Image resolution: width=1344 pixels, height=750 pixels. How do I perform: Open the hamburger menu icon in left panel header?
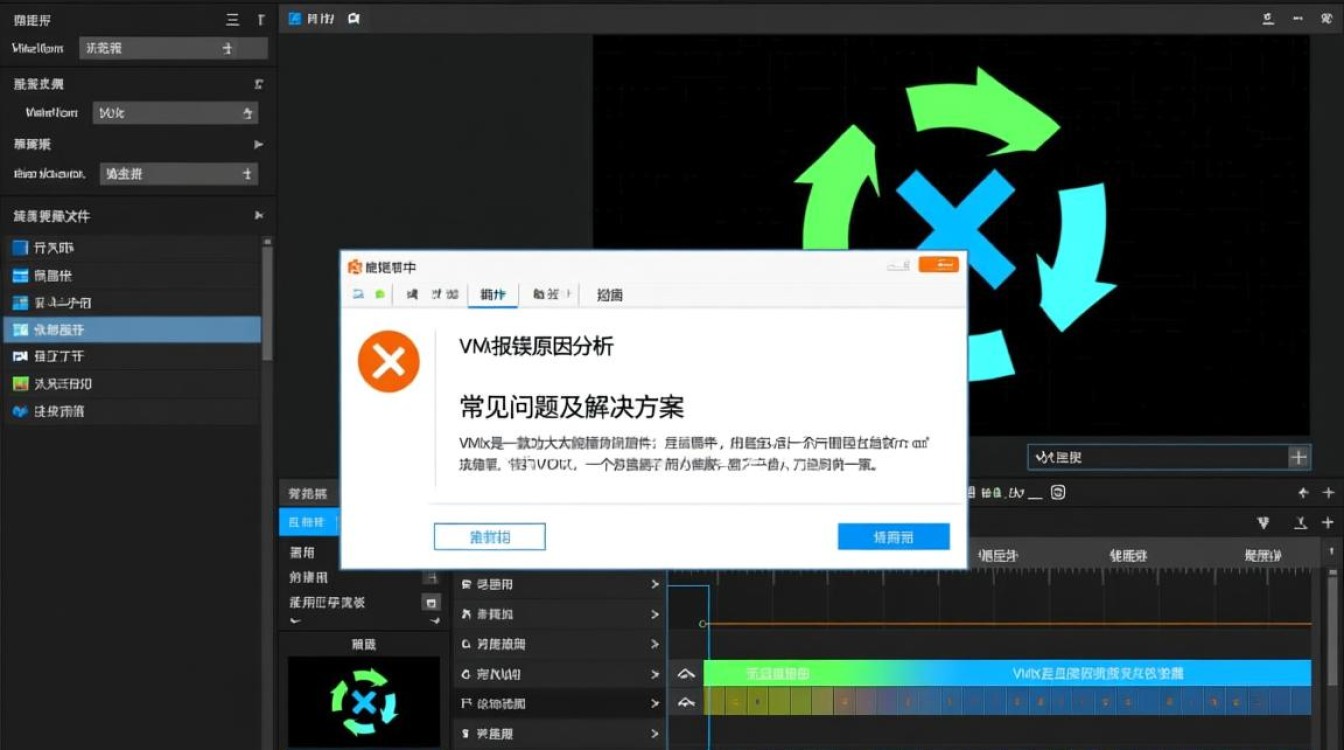click(x=233, y=20)
